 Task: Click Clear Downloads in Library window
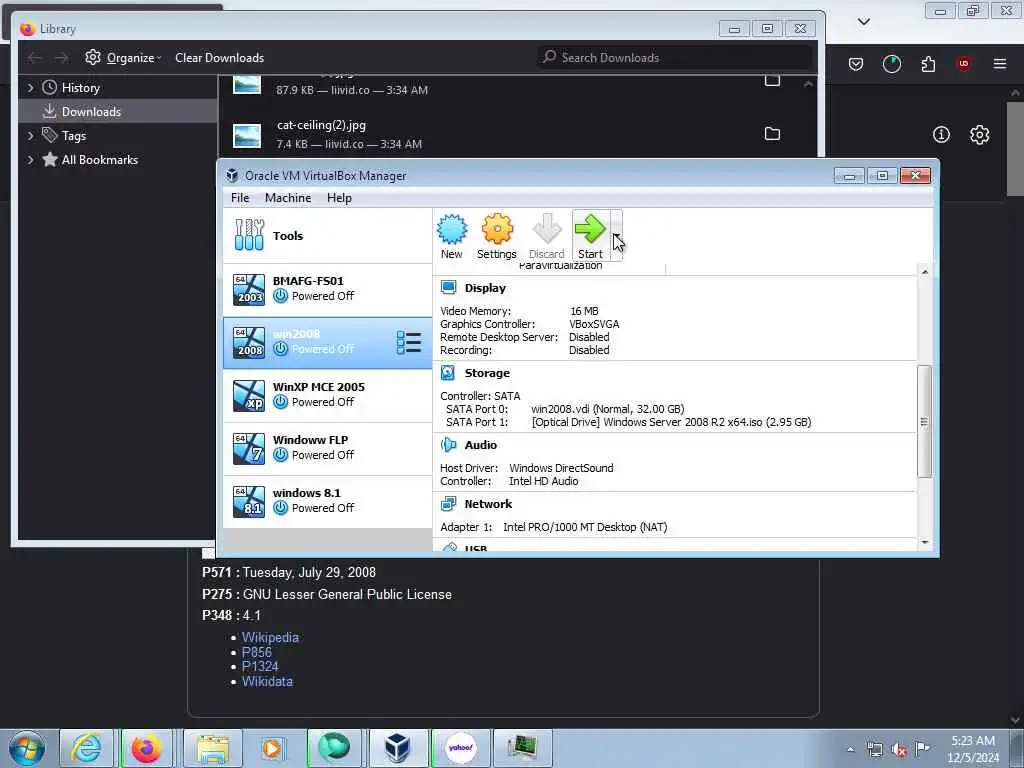coord(219,57)
